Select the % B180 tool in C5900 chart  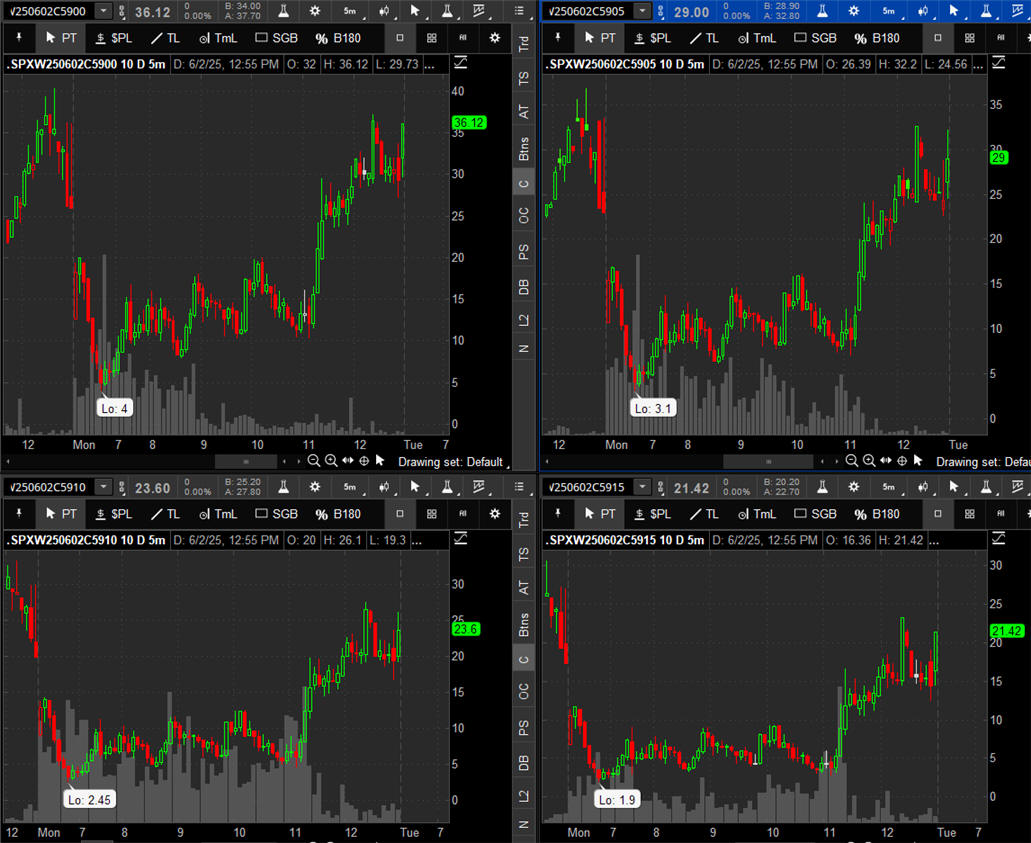pos(338,38)
